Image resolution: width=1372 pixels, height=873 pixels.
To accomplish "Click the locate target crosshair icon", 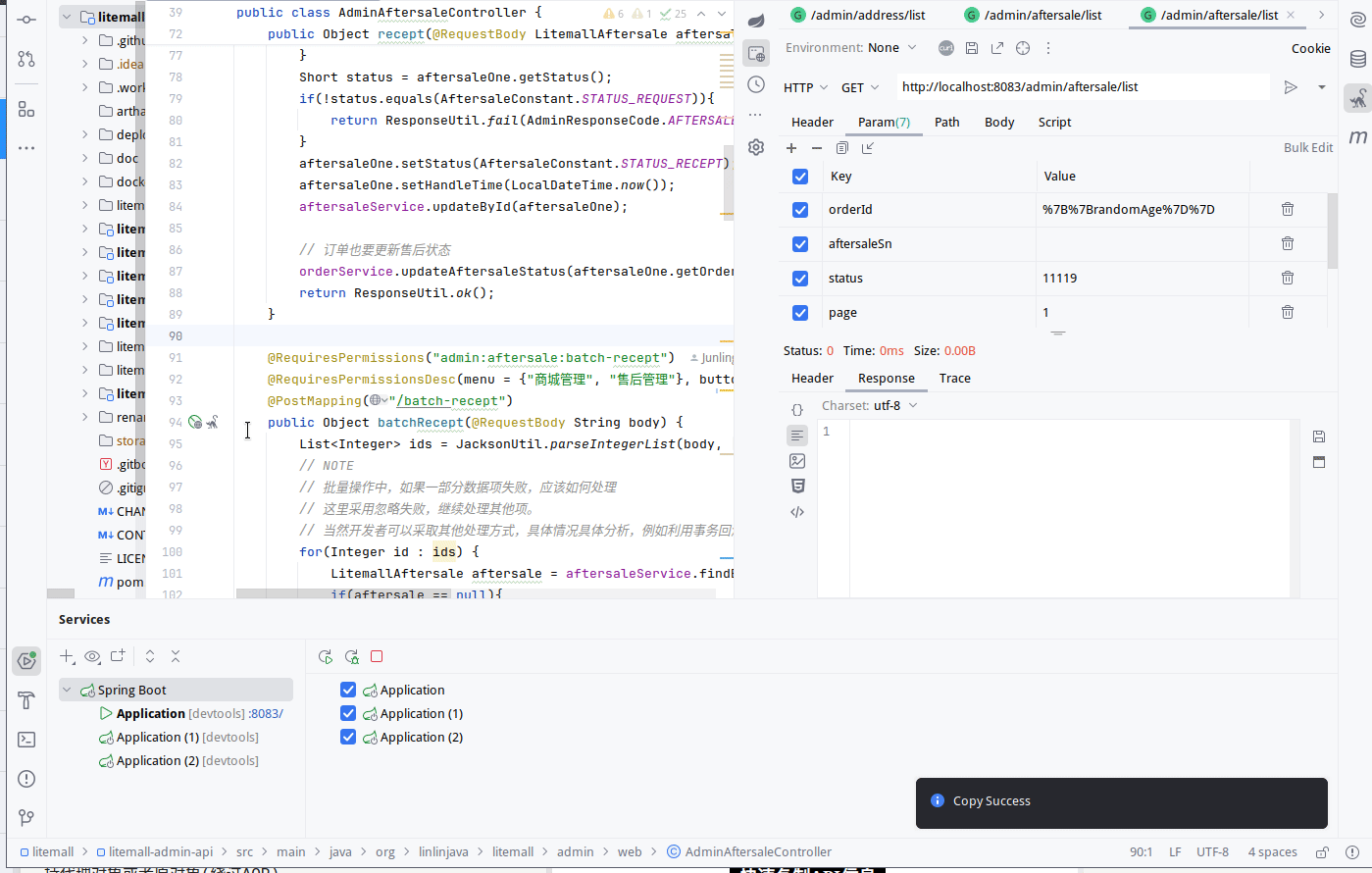I will click(1023, 48).
